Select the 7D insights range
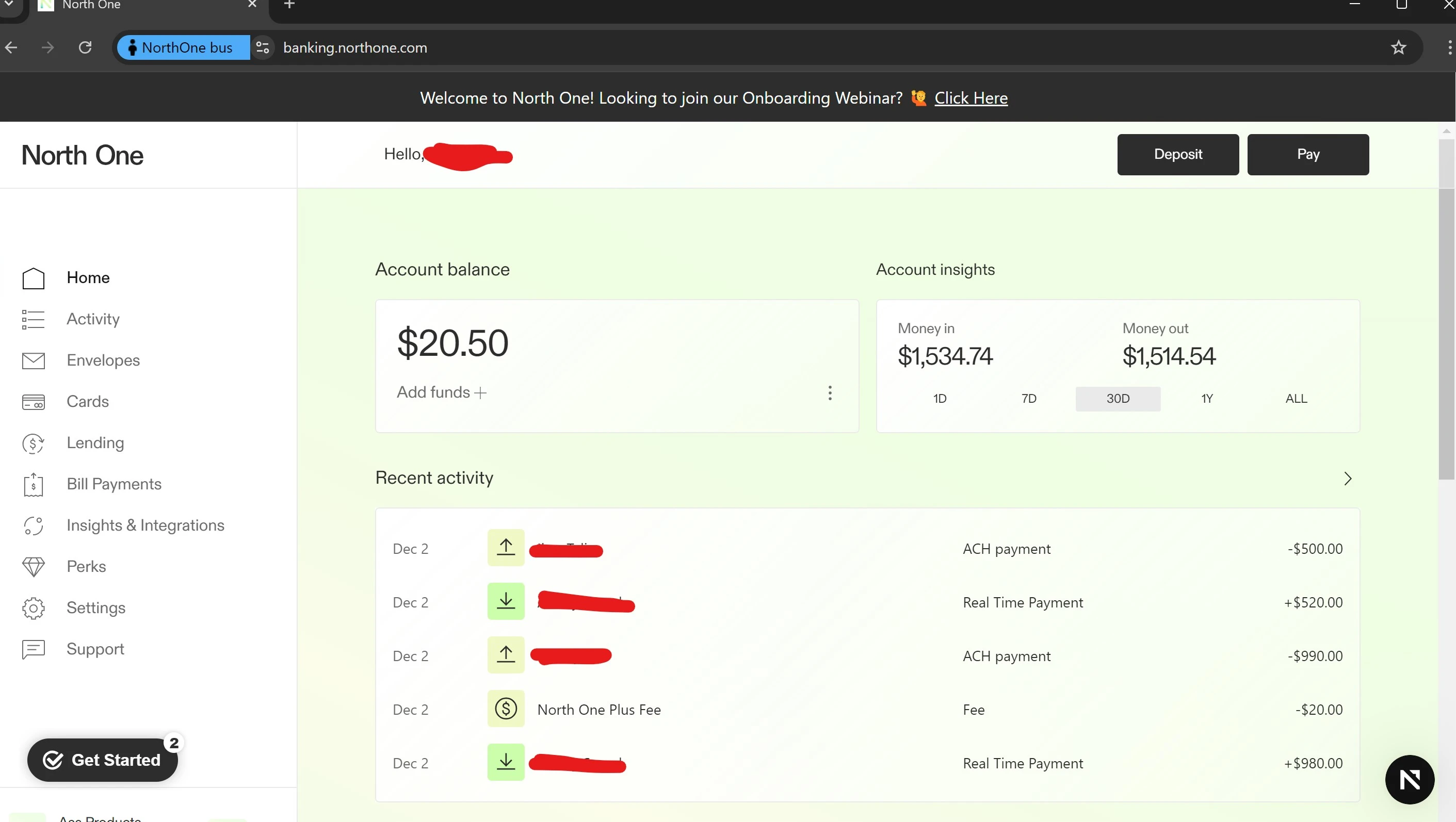Viewport: 1456px width, 822px height. 1029,399
